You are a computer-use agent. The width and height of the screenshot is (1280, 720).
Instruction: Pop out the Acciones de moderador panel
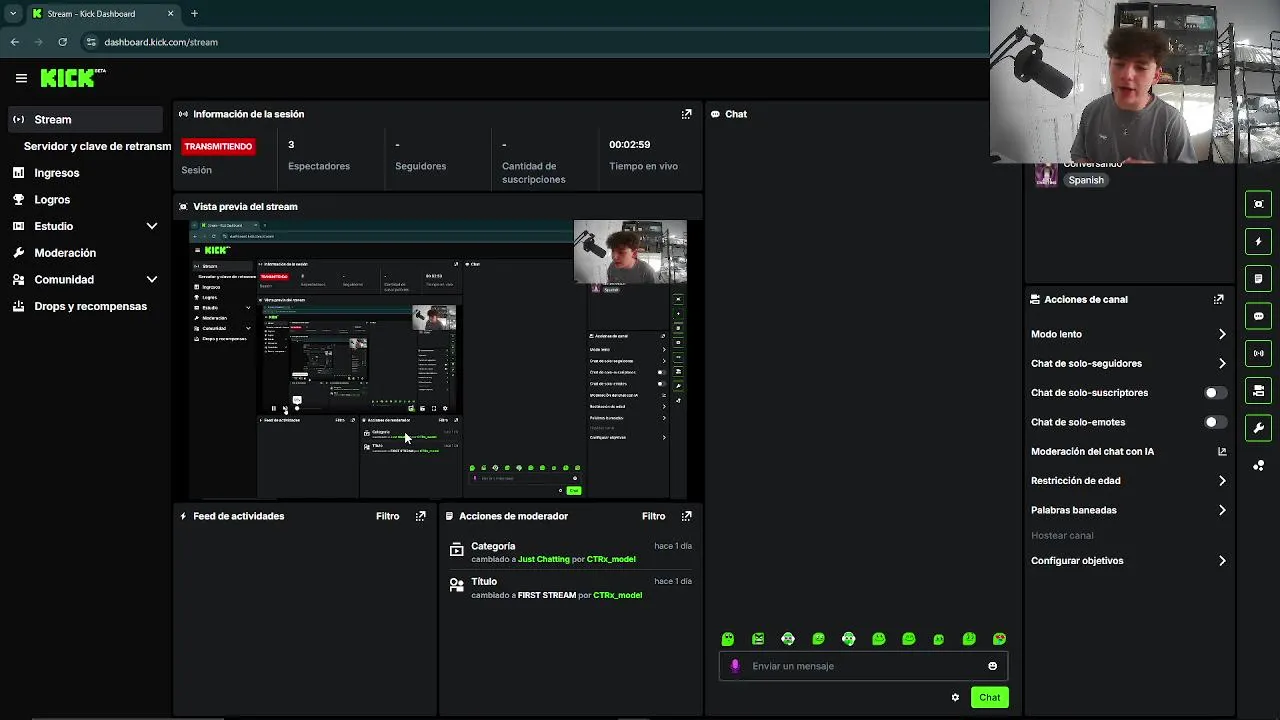(686, 516)
